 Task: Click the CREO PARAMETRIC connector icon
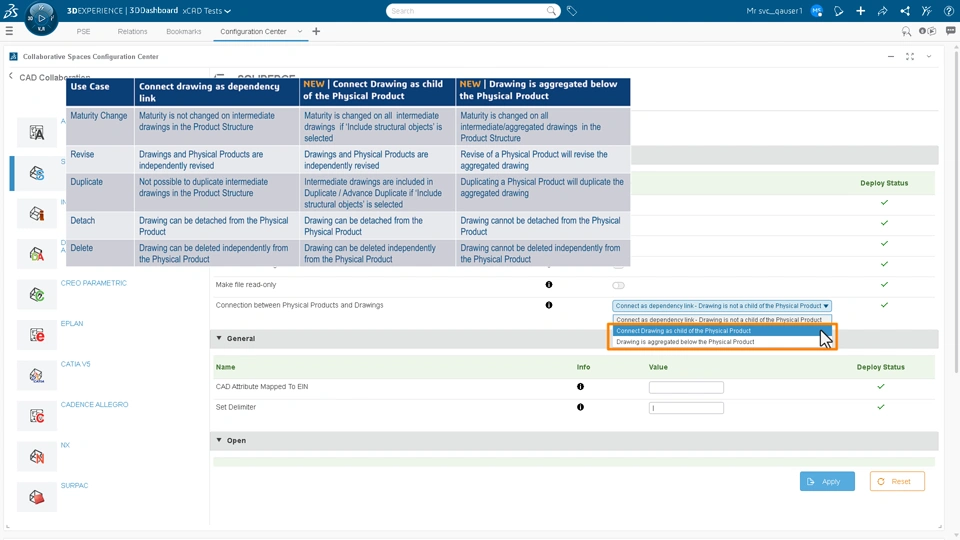(37, 294)
